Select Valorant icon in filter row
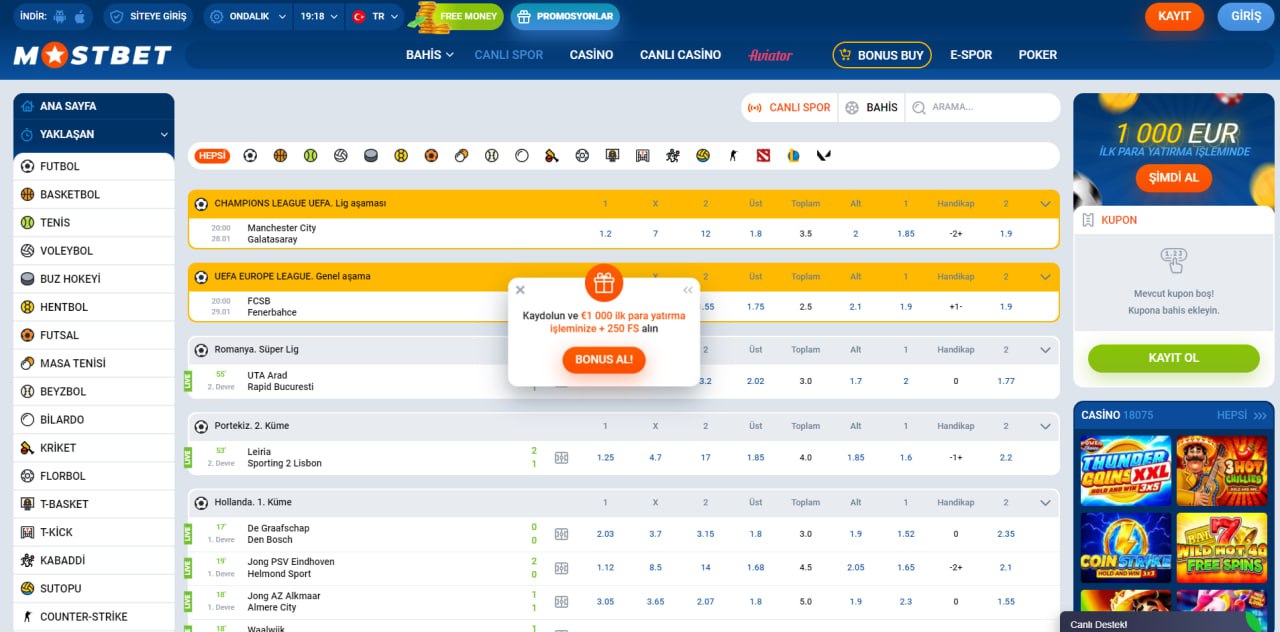1280x632 pixels. (823, 156)
